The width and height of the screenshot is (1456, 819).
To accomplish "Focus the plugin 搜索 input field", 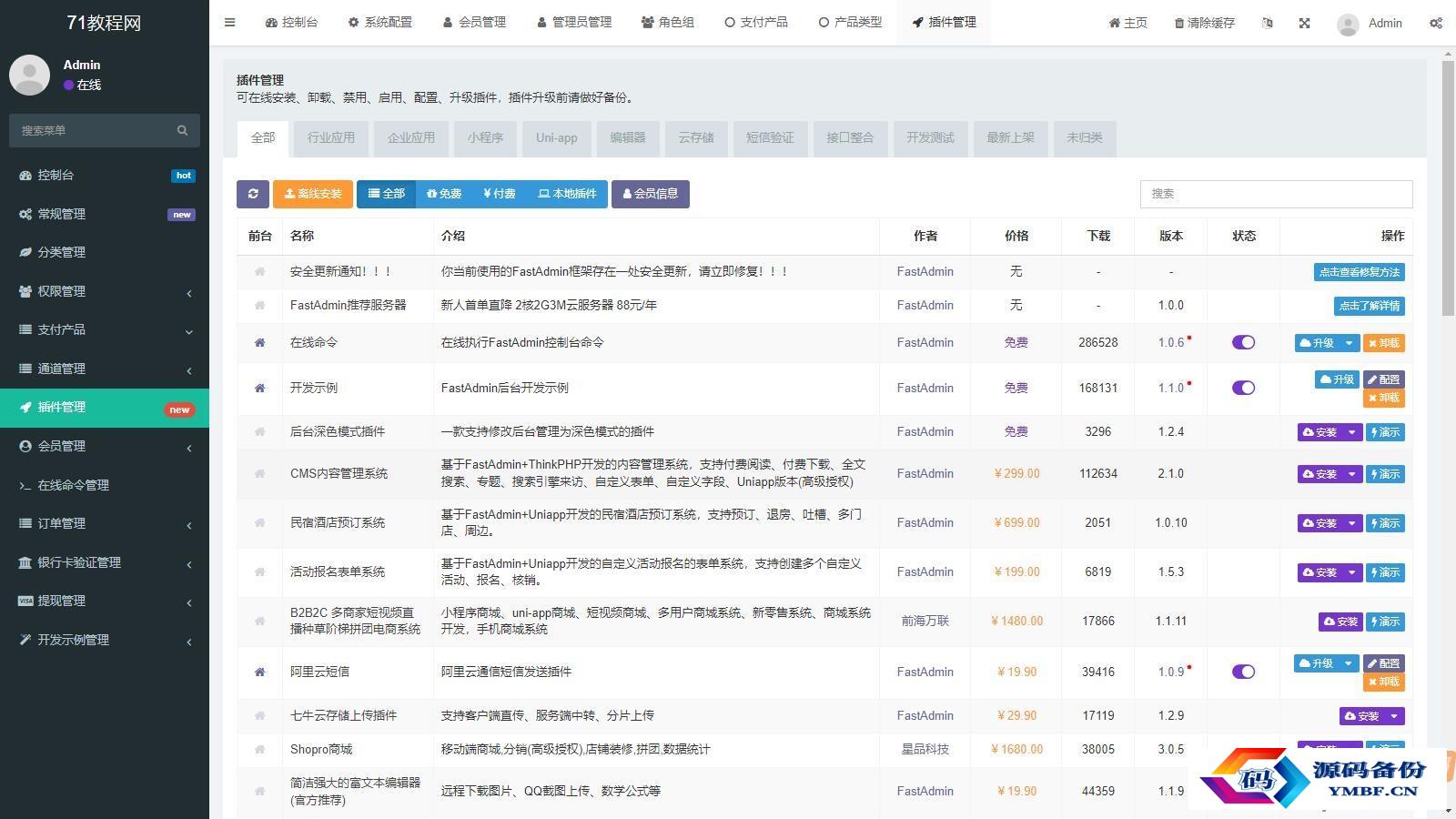I will click(1277, 194).
